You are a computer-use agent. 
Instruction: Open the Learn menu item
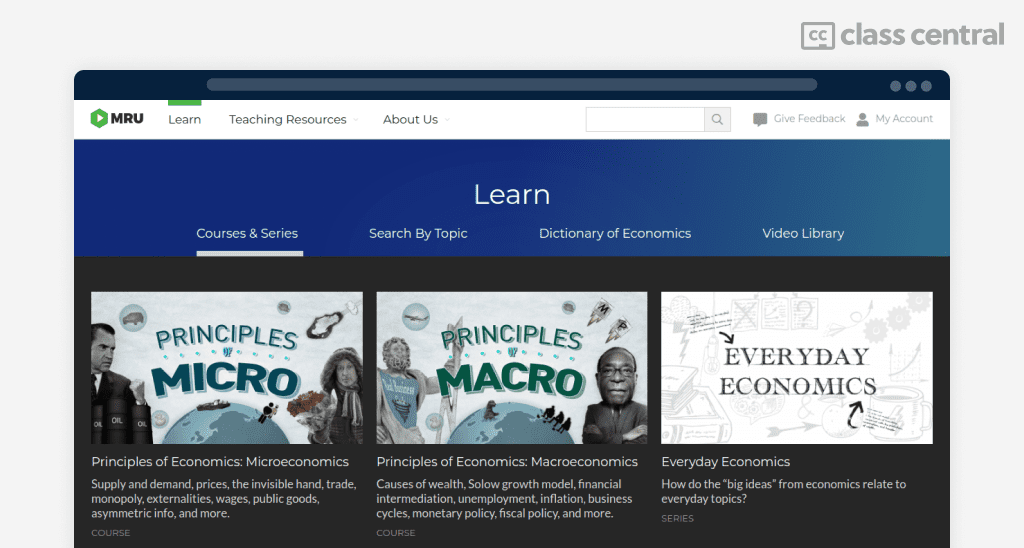tap(184, 120)
